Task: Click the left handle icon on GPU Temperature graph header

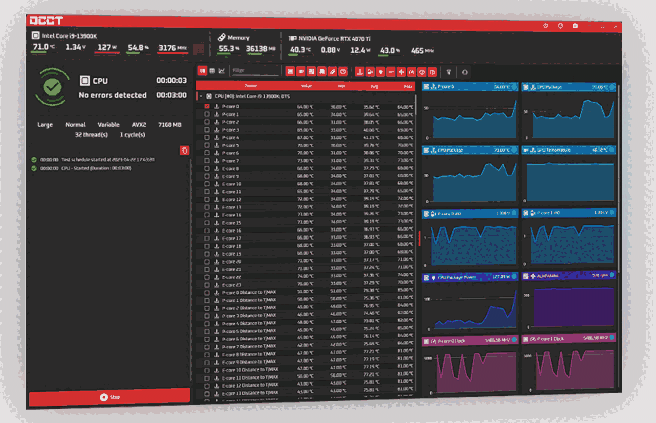Action: click(526, 150)
